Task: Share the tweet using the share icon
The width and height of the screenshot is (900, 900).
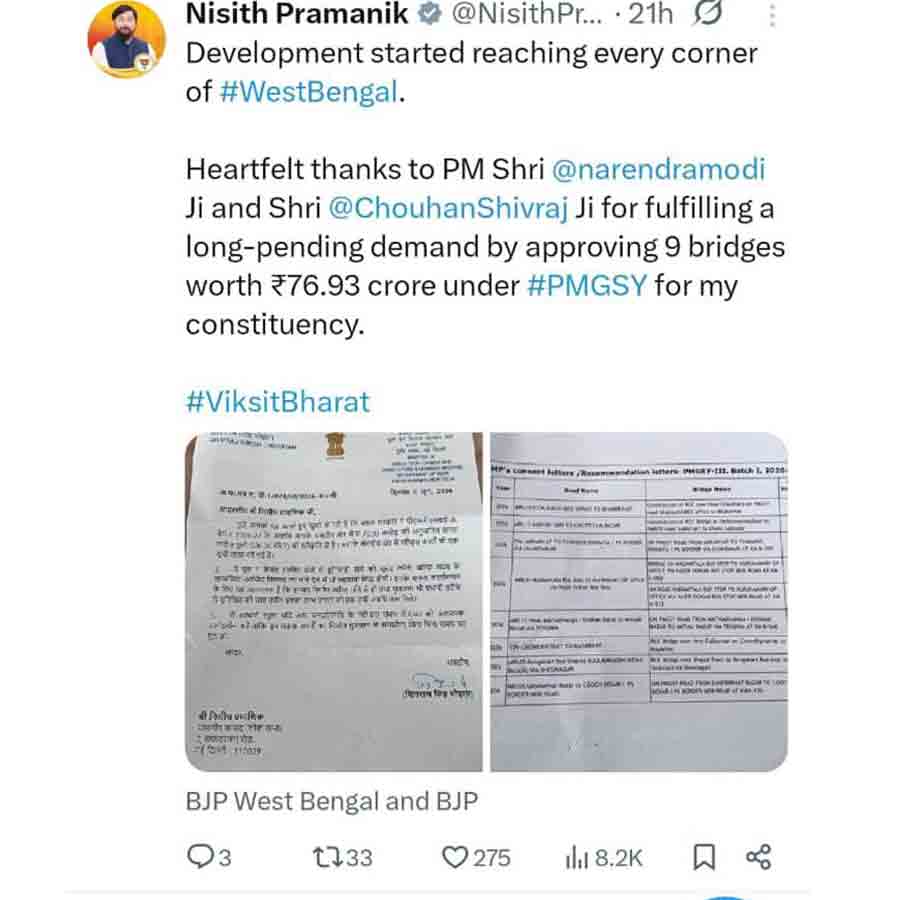Action: (x=758, y=857)
